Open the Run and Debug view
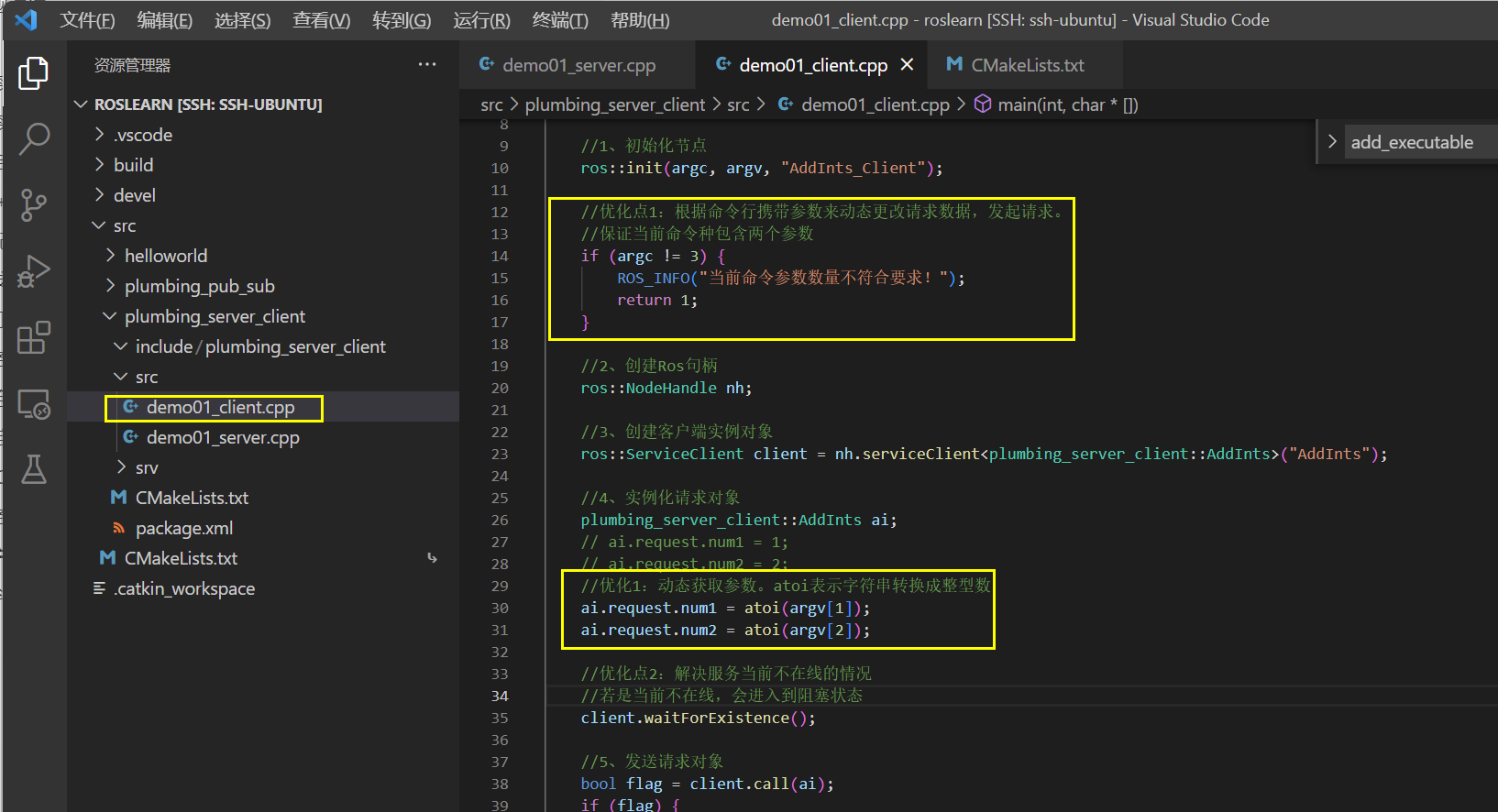This screenshot has width=1498, height=812. click(x=34, y=271)
